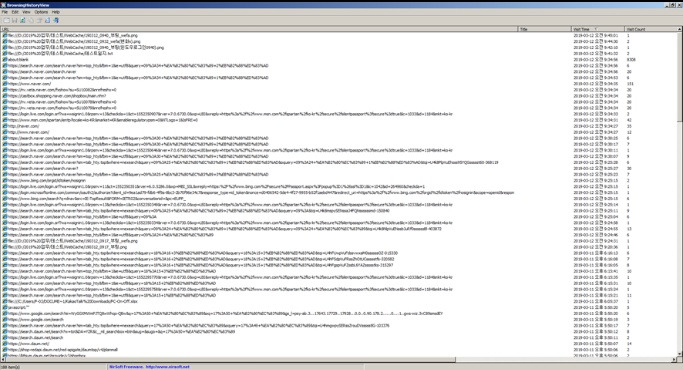Click the IE icon beside the PC-On-Off.xlsx file row

coord(5,301)
